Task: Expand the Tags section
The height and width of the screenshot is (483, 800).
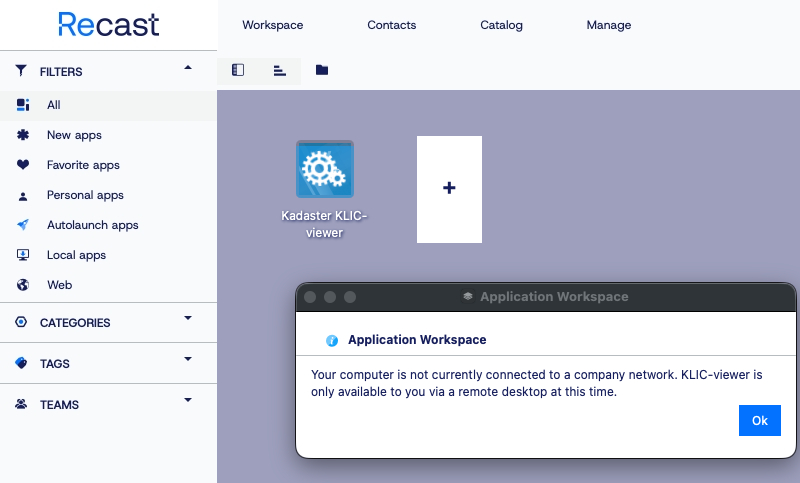Action: tap(188, 360)
